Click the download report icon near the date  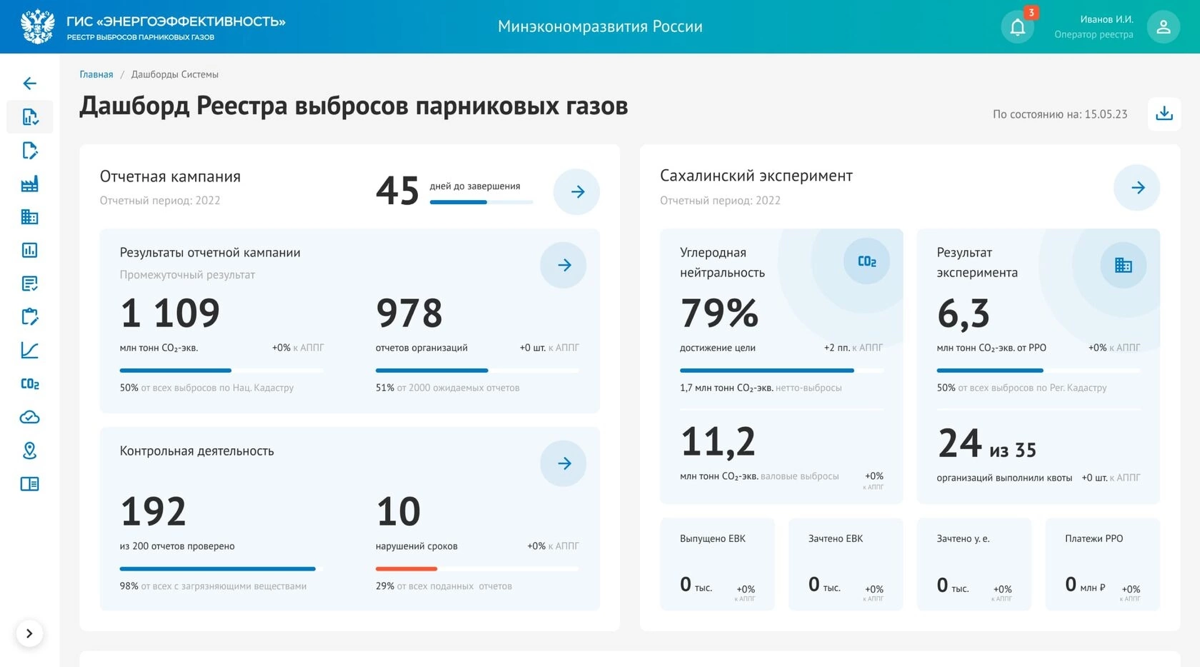pyautogui.click(x=1163, y=115)
